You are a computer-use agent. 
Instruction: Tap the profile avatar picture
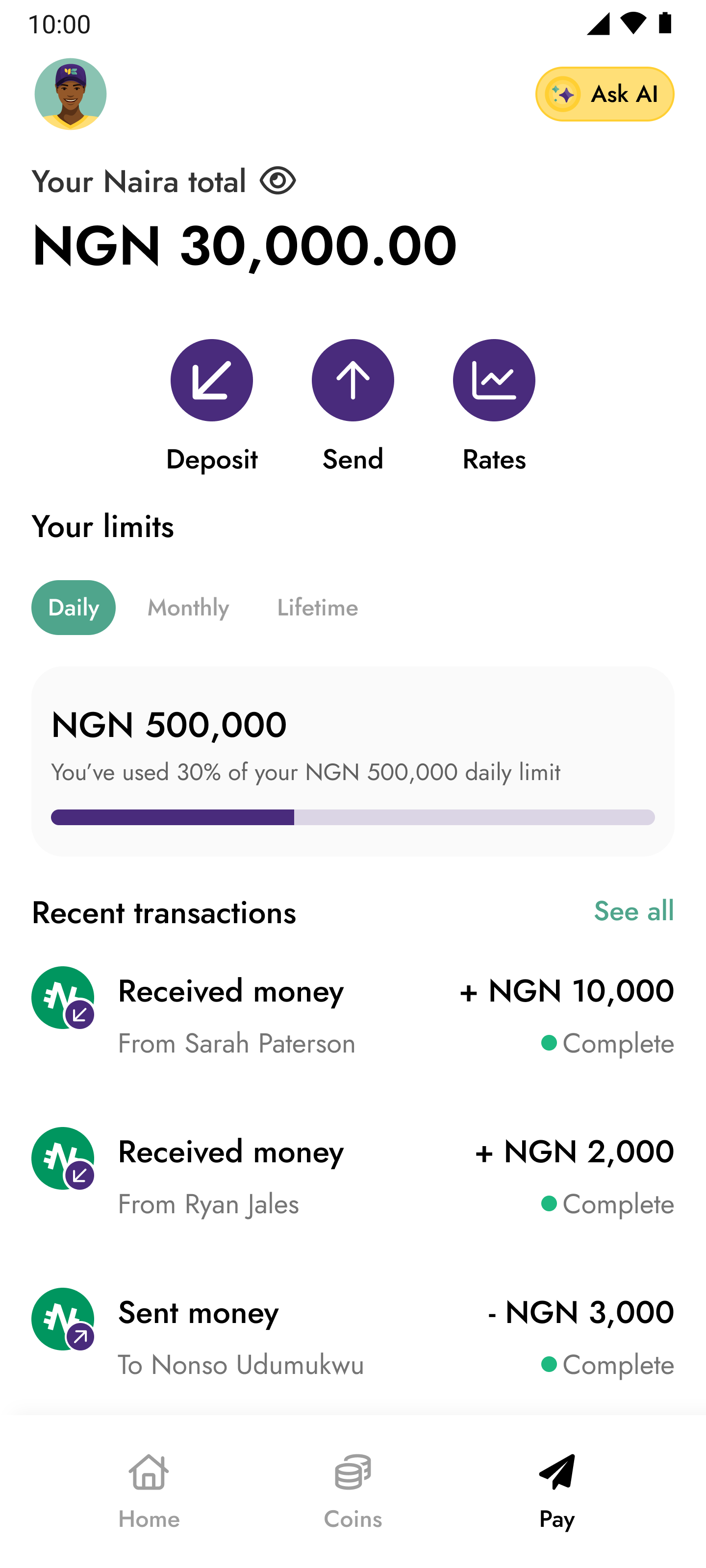coord(70,94)
